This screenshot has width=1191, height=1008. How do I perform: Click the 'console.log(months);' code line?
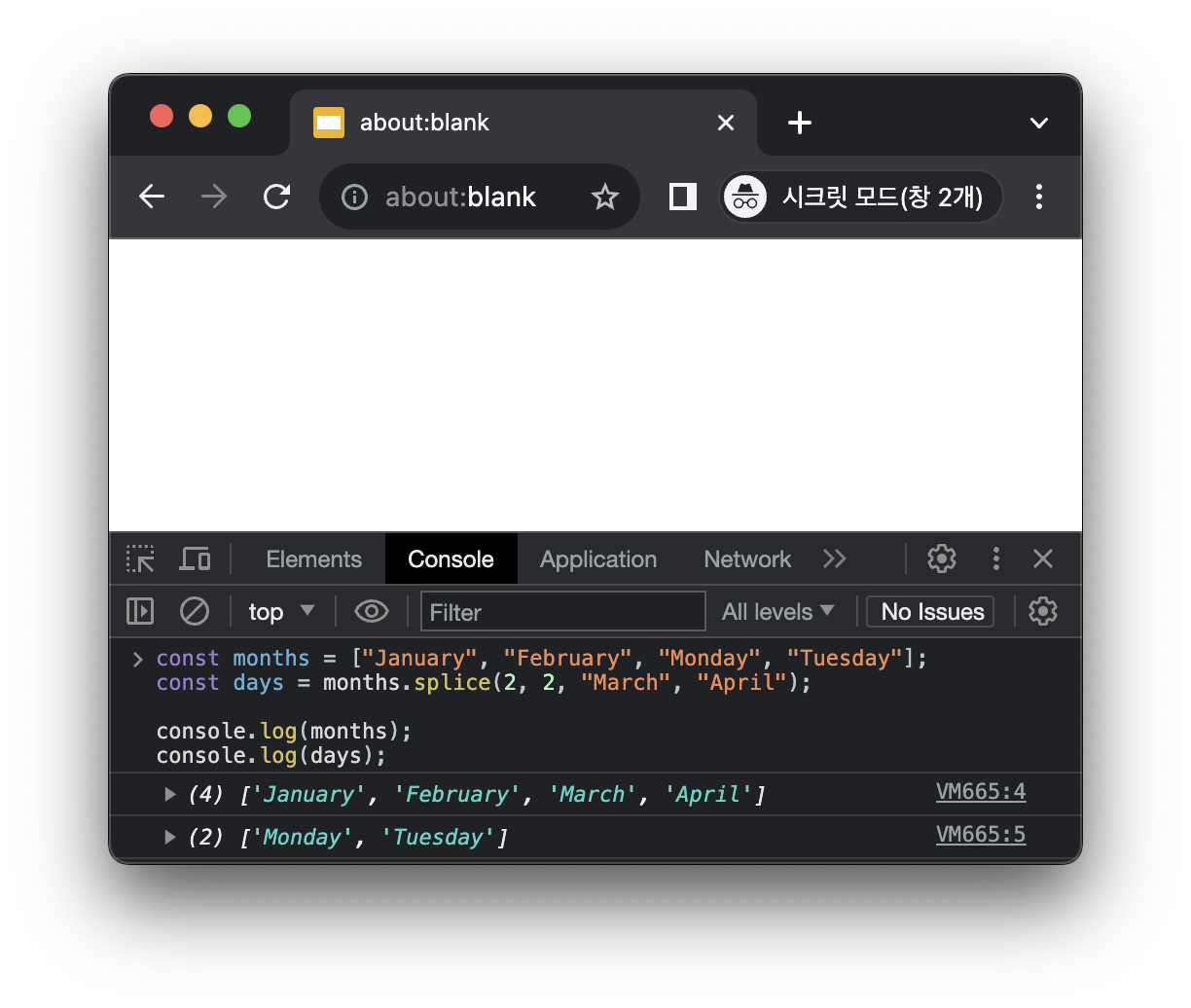click(284, 732)
